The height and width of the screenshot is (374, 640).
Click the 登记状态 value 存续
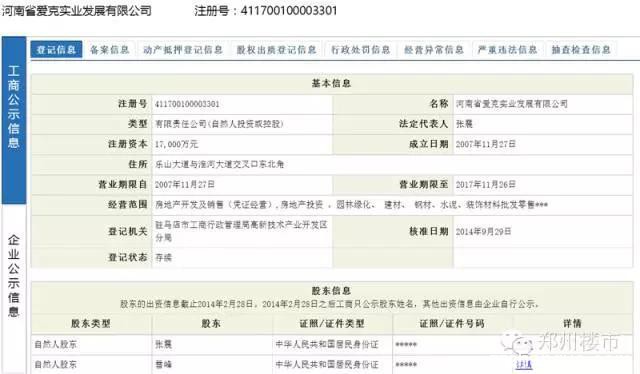[x=163, y=258]
